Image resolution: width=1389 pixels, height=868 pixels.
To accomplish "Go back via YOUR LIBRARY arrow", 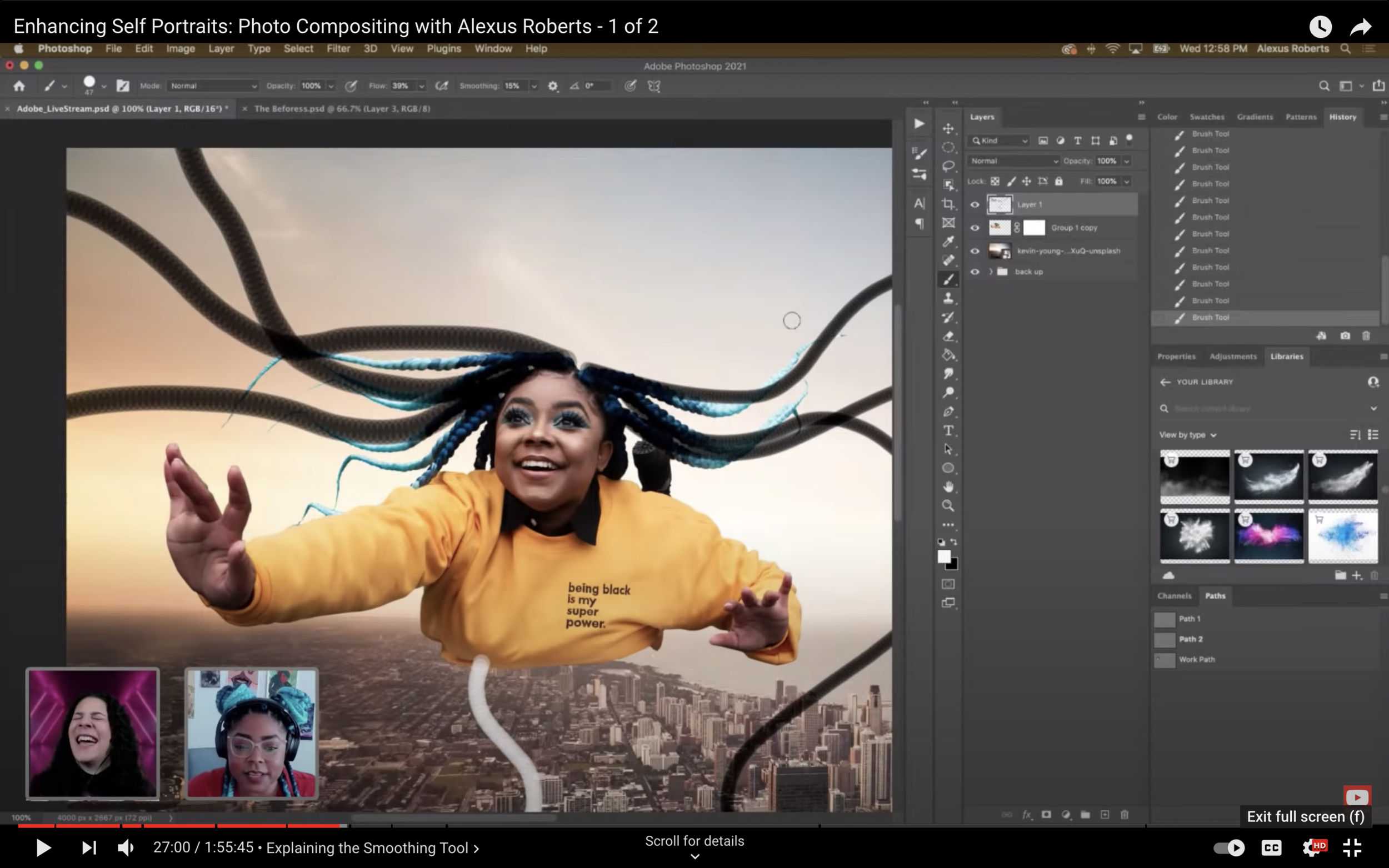I will click(1165, 382).
